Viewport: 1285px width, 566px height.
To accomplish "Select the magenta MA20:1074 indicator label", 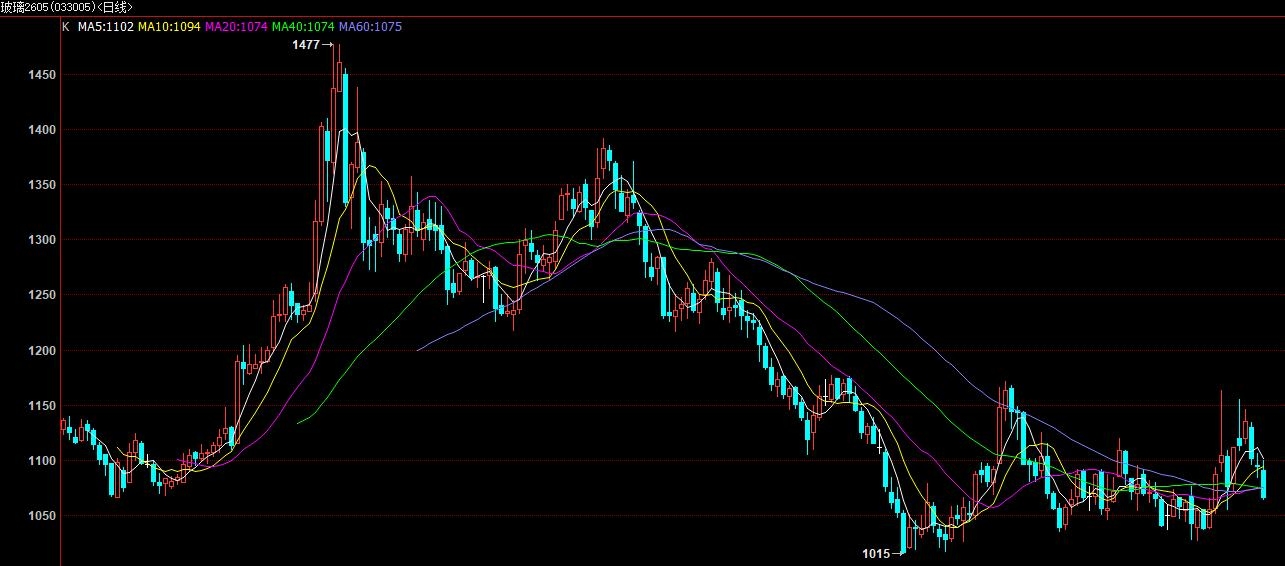I will 237,27.
